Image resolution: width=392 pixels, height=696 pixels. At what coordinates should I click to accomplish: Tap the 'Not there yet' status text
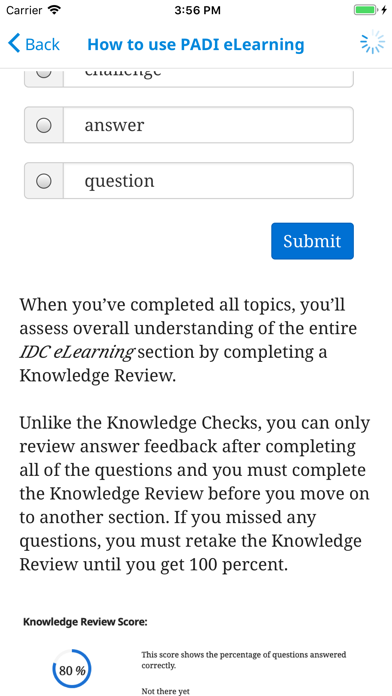[x=166, y=691]
